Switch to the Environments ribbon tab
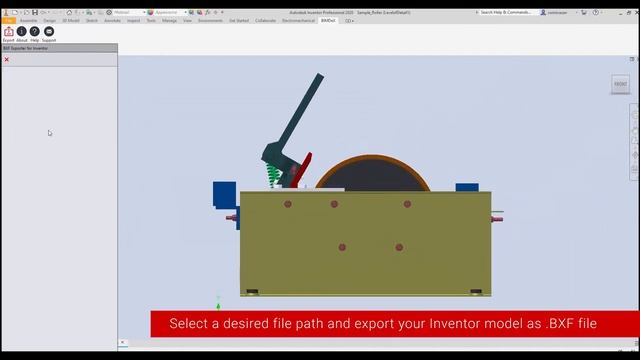 click(x=211, y=20)
